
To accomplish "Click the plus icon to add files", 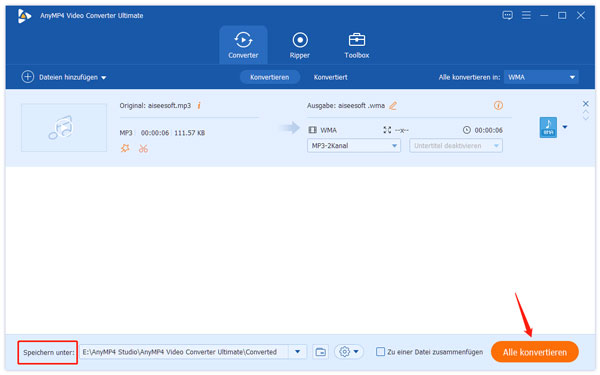I will [x=28, y=77].
